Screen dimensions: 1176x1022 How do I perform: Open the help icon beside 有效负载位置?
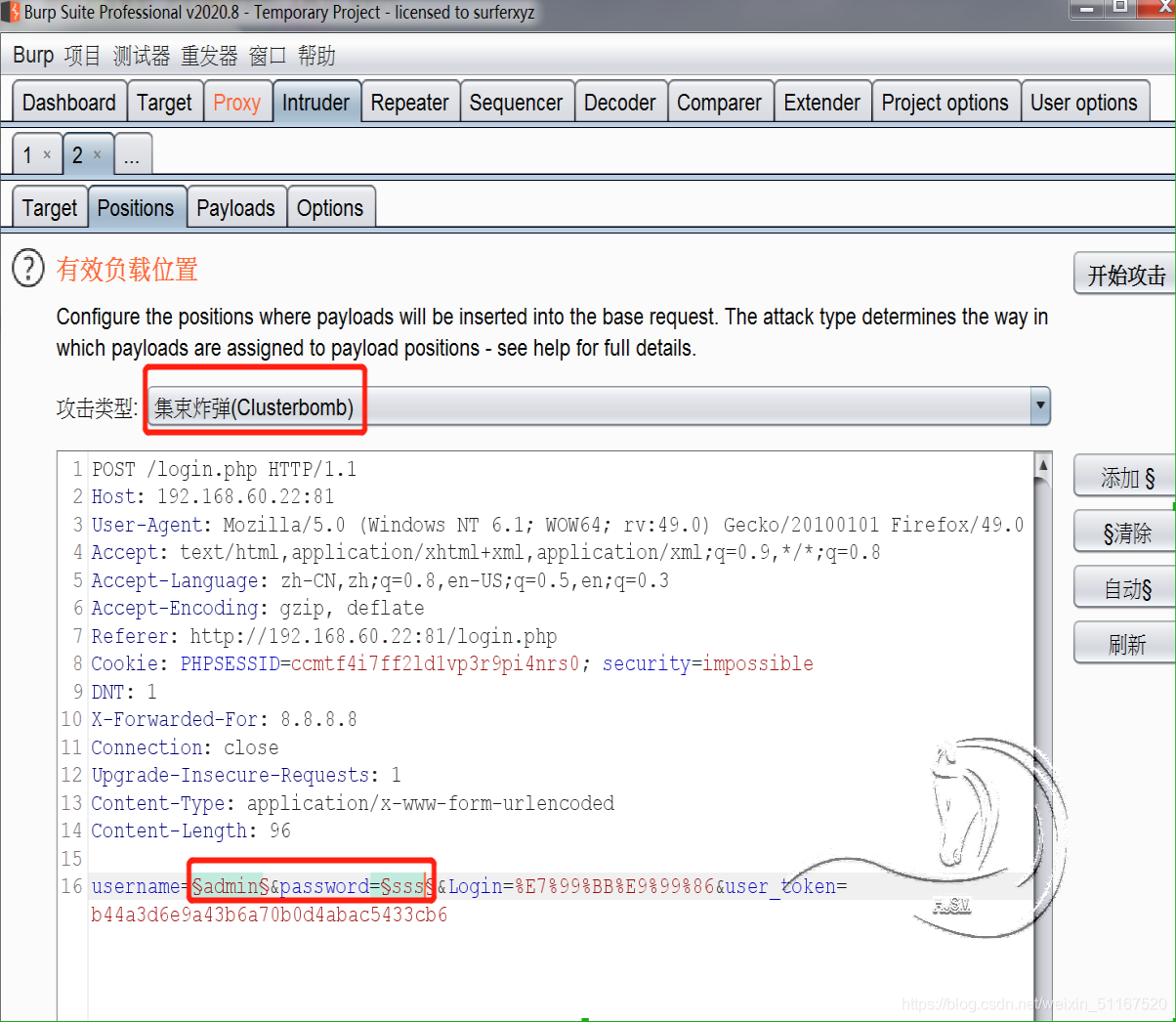28,268
